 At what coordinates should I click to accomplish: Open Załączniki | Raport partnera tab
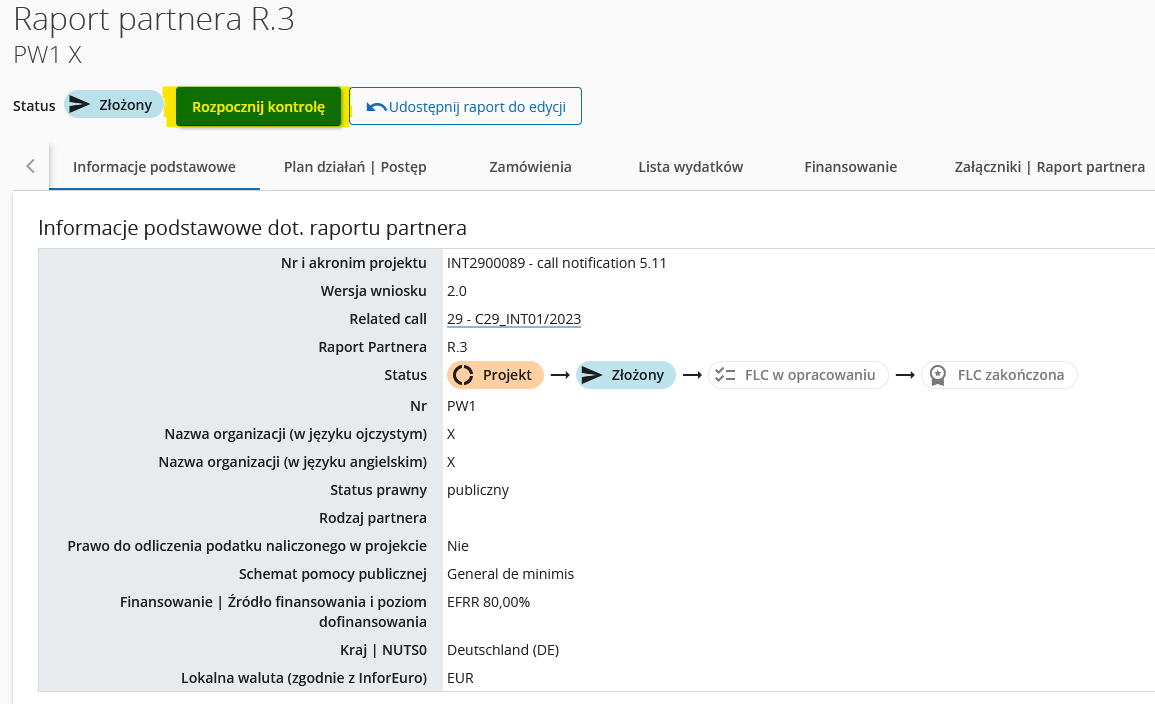point(1049,167)
